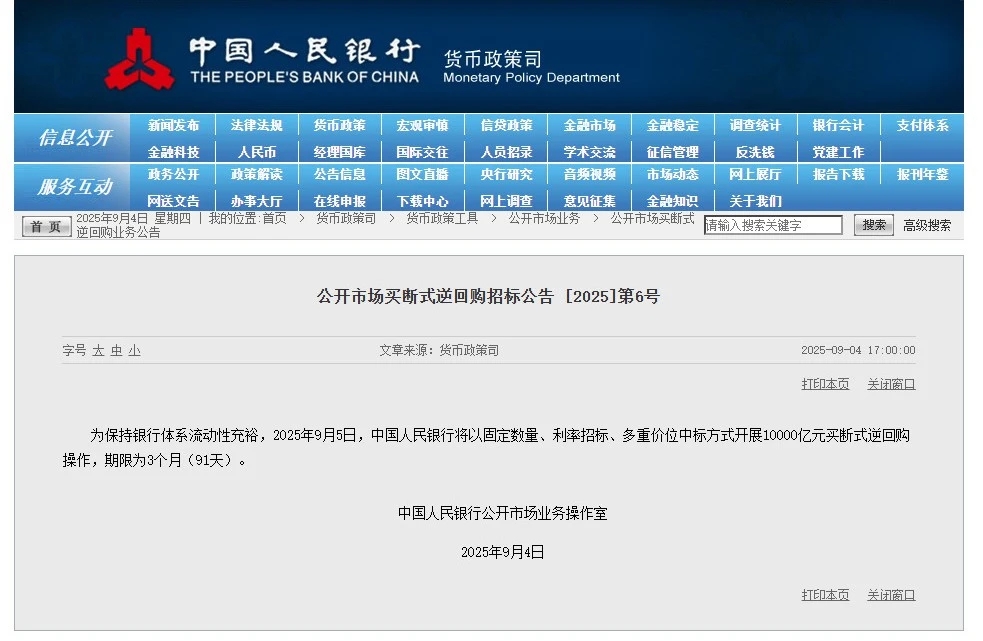Image resolution: width=983 pixels, height=641 pixels.
Task: Visit the 意见征集 page
Action: [x=589, y=201]
